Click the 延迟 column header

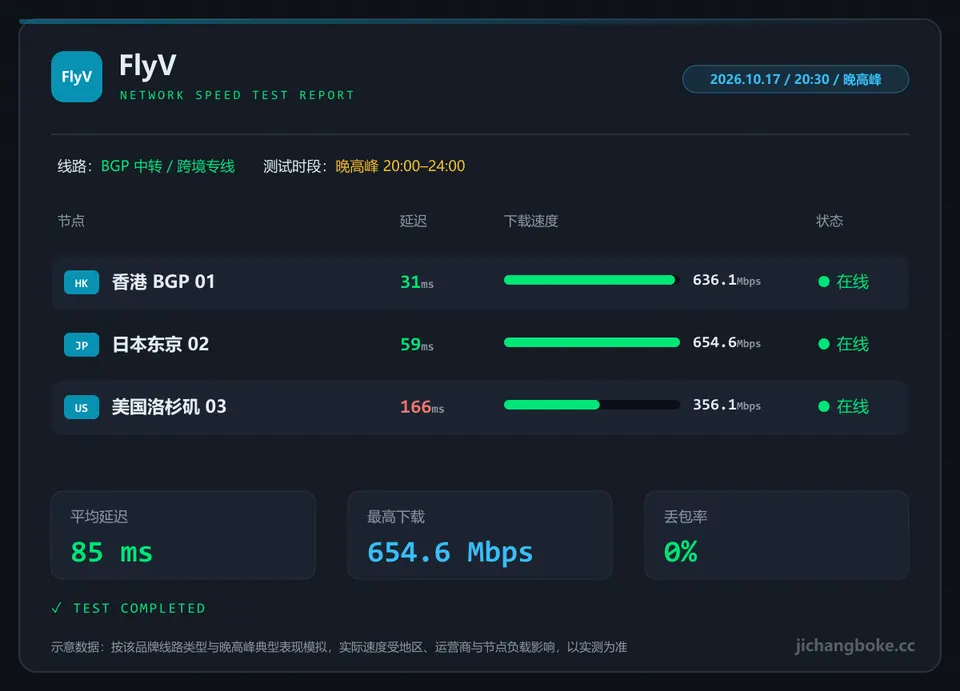413,221
